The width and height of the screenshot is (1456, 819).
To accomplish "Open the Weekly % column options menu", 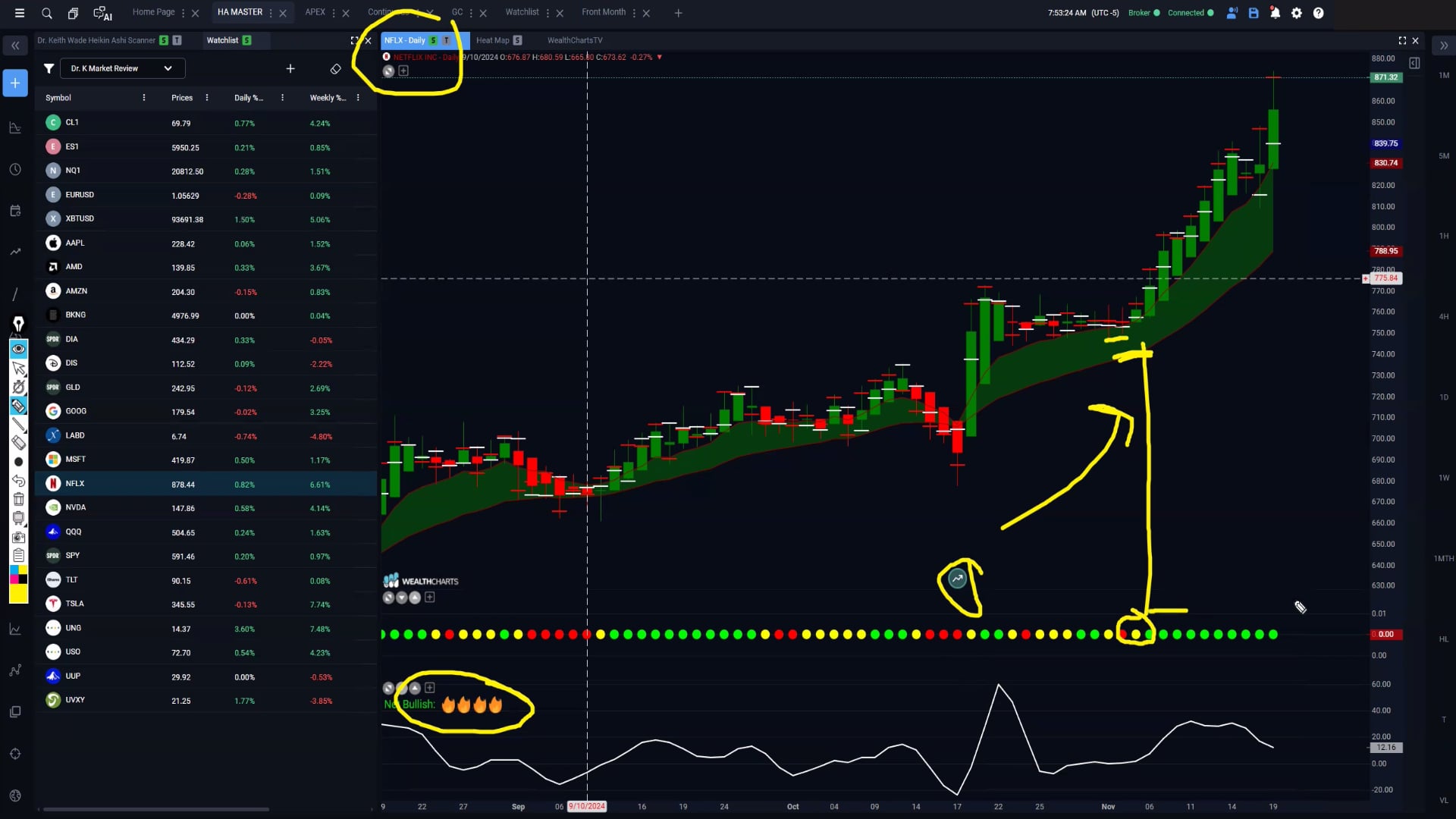I will coord(359,98).
